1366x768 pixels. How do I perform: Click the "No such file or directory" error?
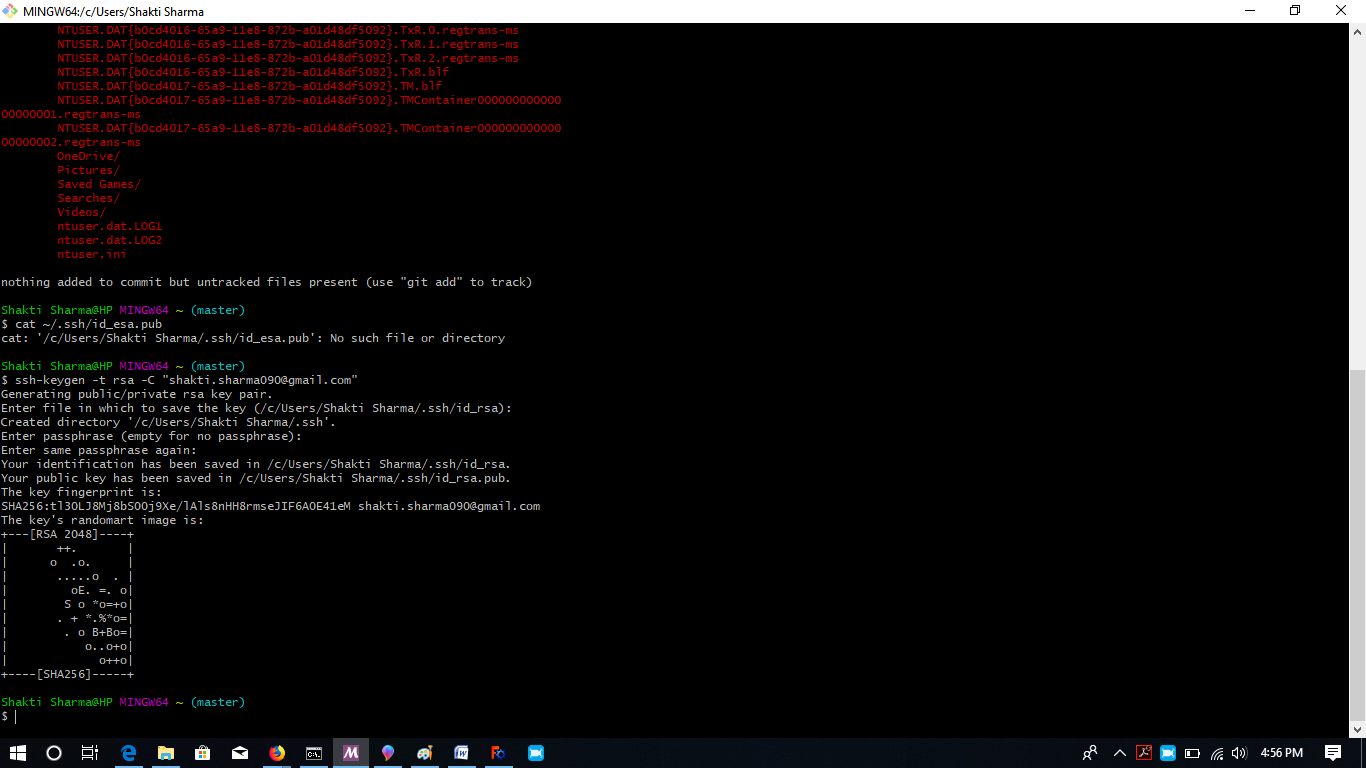tap(417, 338)
